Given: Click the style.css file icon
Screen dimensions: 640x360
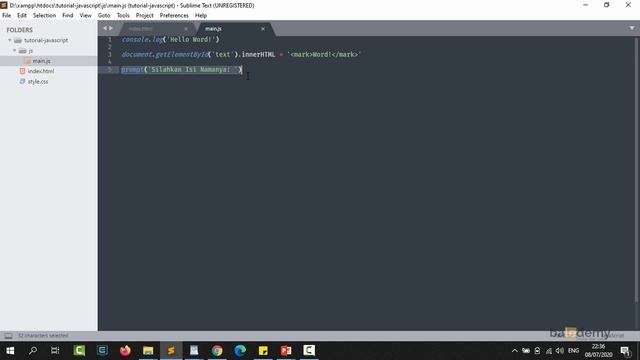Looking at the screenshot, I should point(22,82).
